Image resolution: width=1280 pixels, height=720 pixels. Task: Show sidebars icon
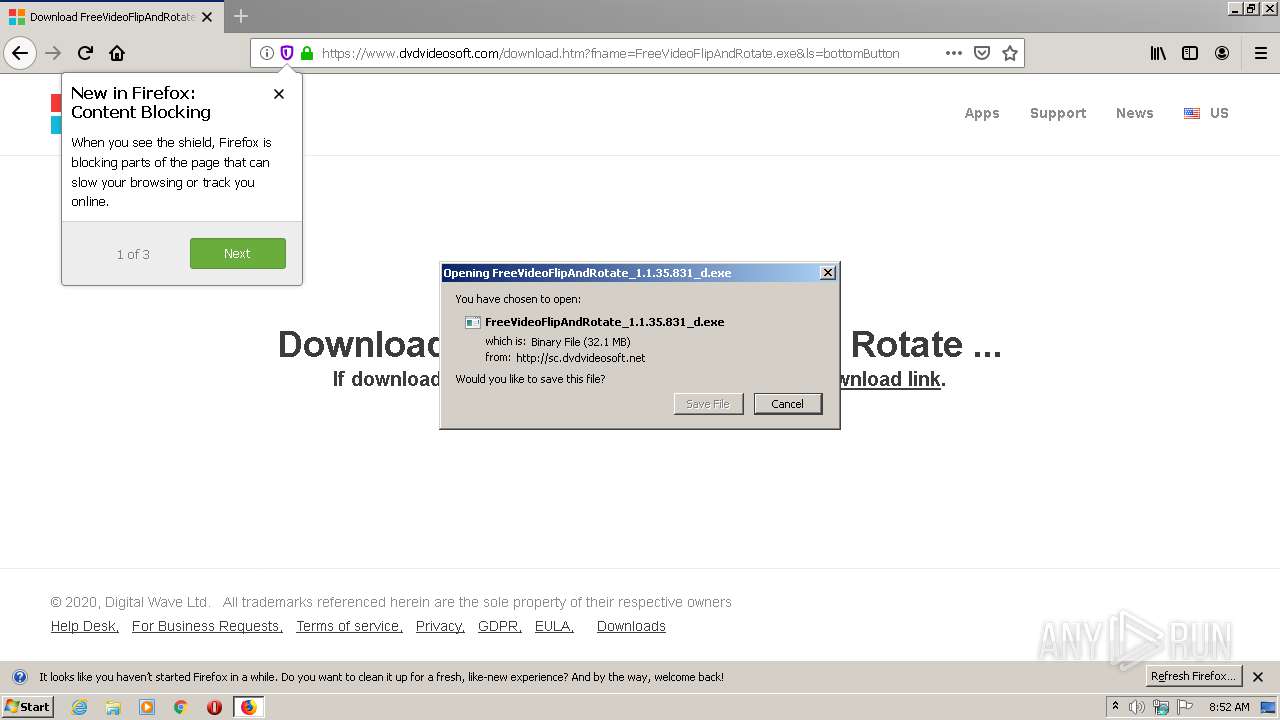pyautogui.click(x=1190, y=53)
